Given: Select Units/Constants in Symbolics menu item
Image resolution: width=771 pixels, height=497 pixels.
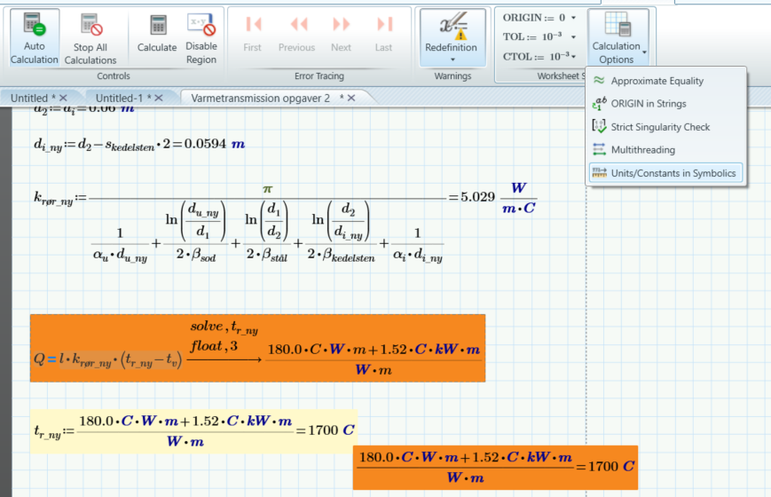Looking at the screenshot, I should point(673,173).
